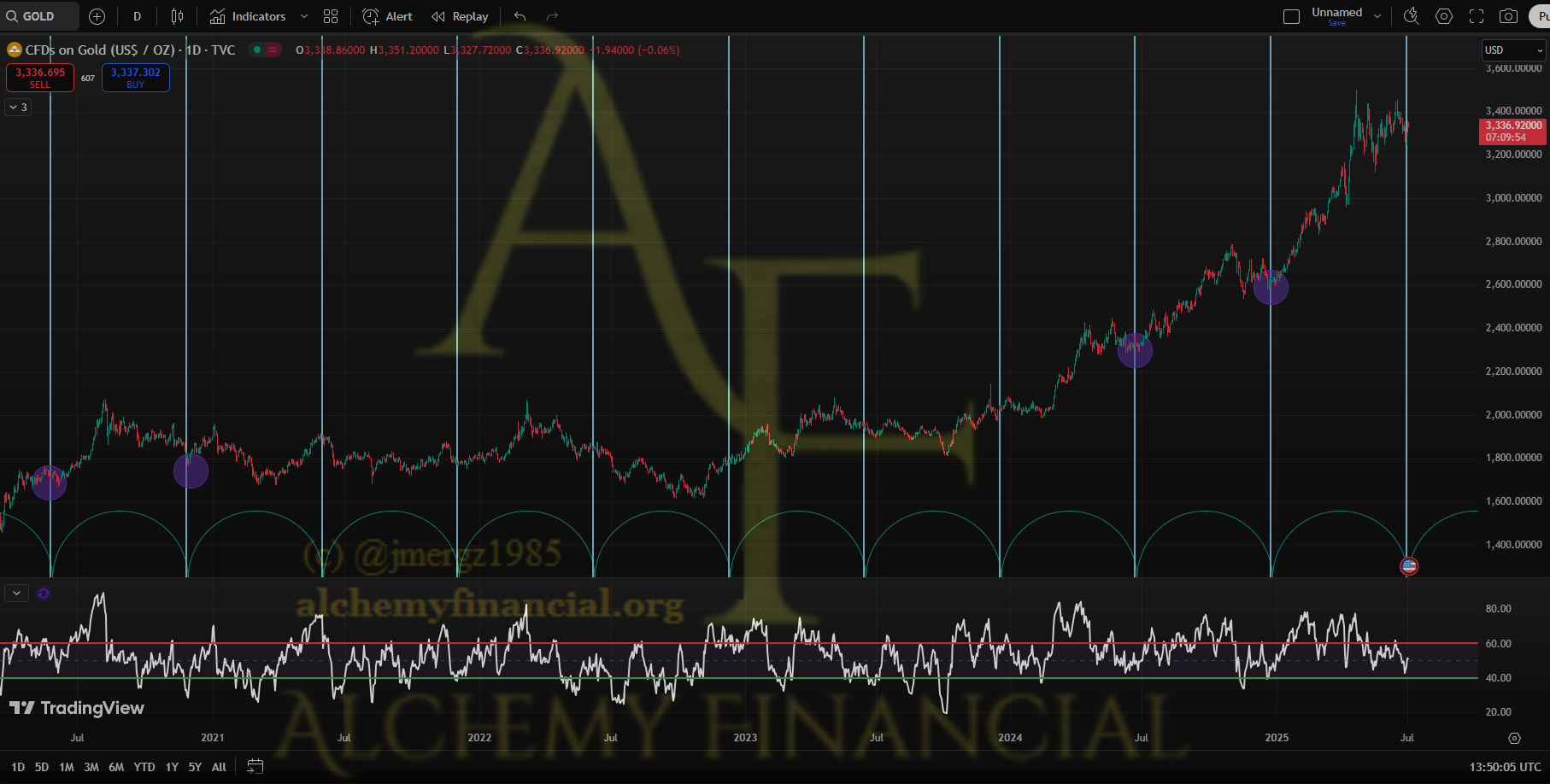Viewport: 1550px width, 784px height.
Task: Click the 2025 label on the time axis
Action: (x=1277, y=738)
